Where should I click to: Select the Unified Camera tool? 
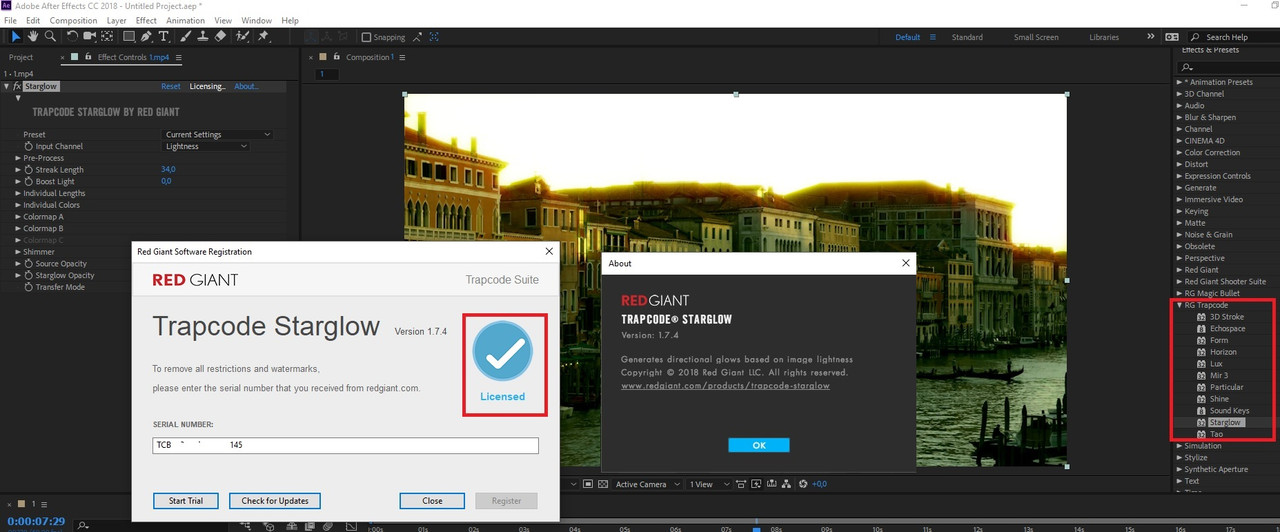coord(90,37)
